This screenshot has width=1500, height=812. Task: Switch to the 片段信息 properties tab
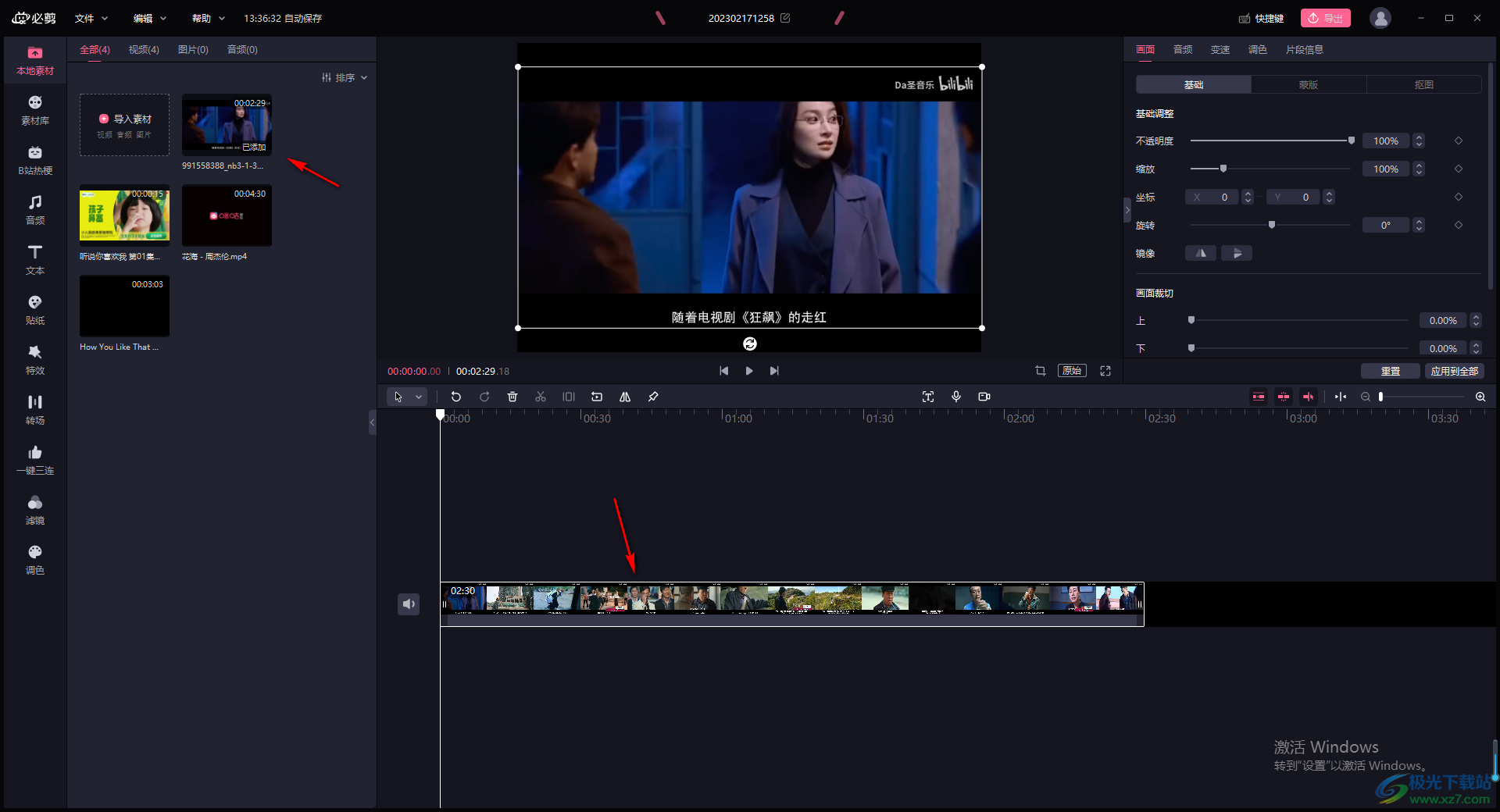coord(1305,49)
